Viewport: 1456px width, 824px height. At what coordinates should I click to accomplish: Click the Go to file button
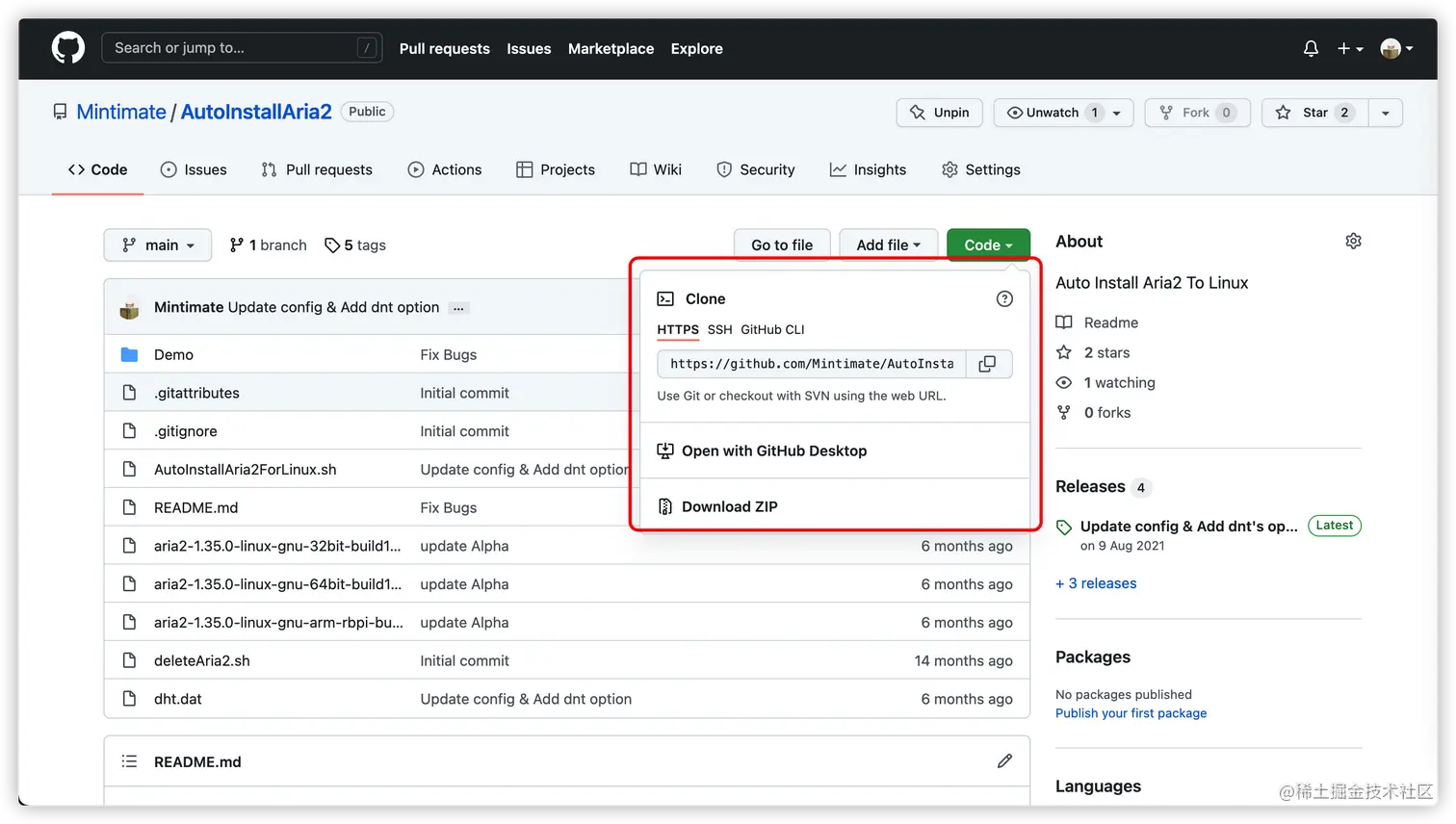coord(782,245)
